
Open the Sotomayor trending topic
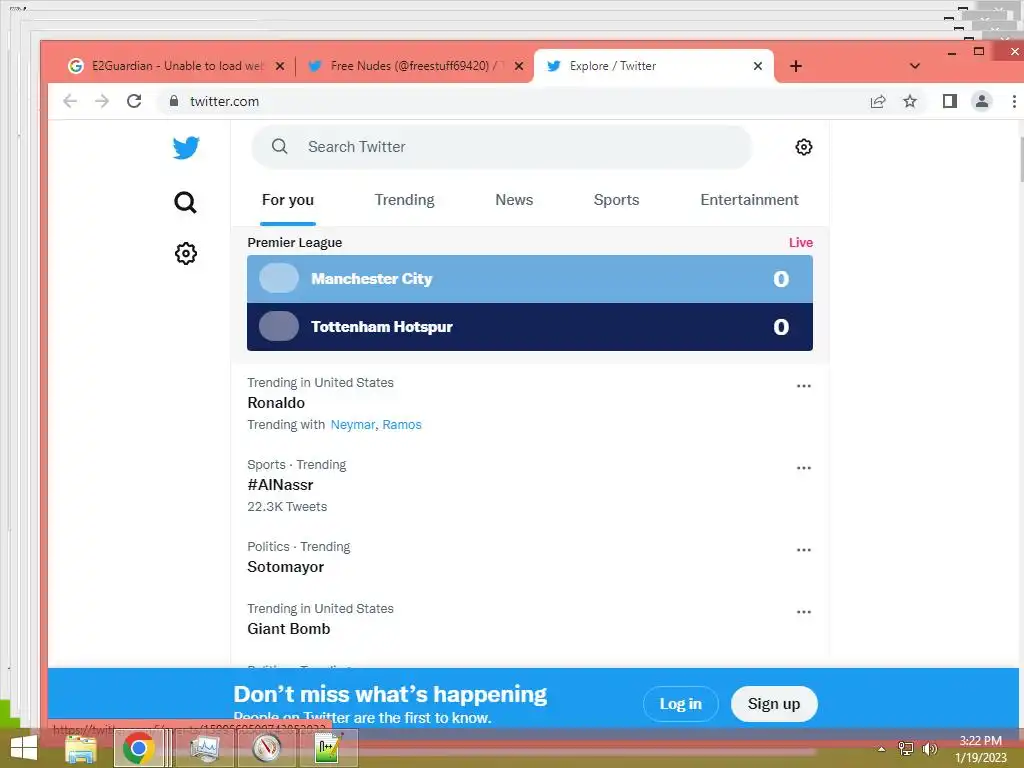pyautogui.click(x=285, y=567)
